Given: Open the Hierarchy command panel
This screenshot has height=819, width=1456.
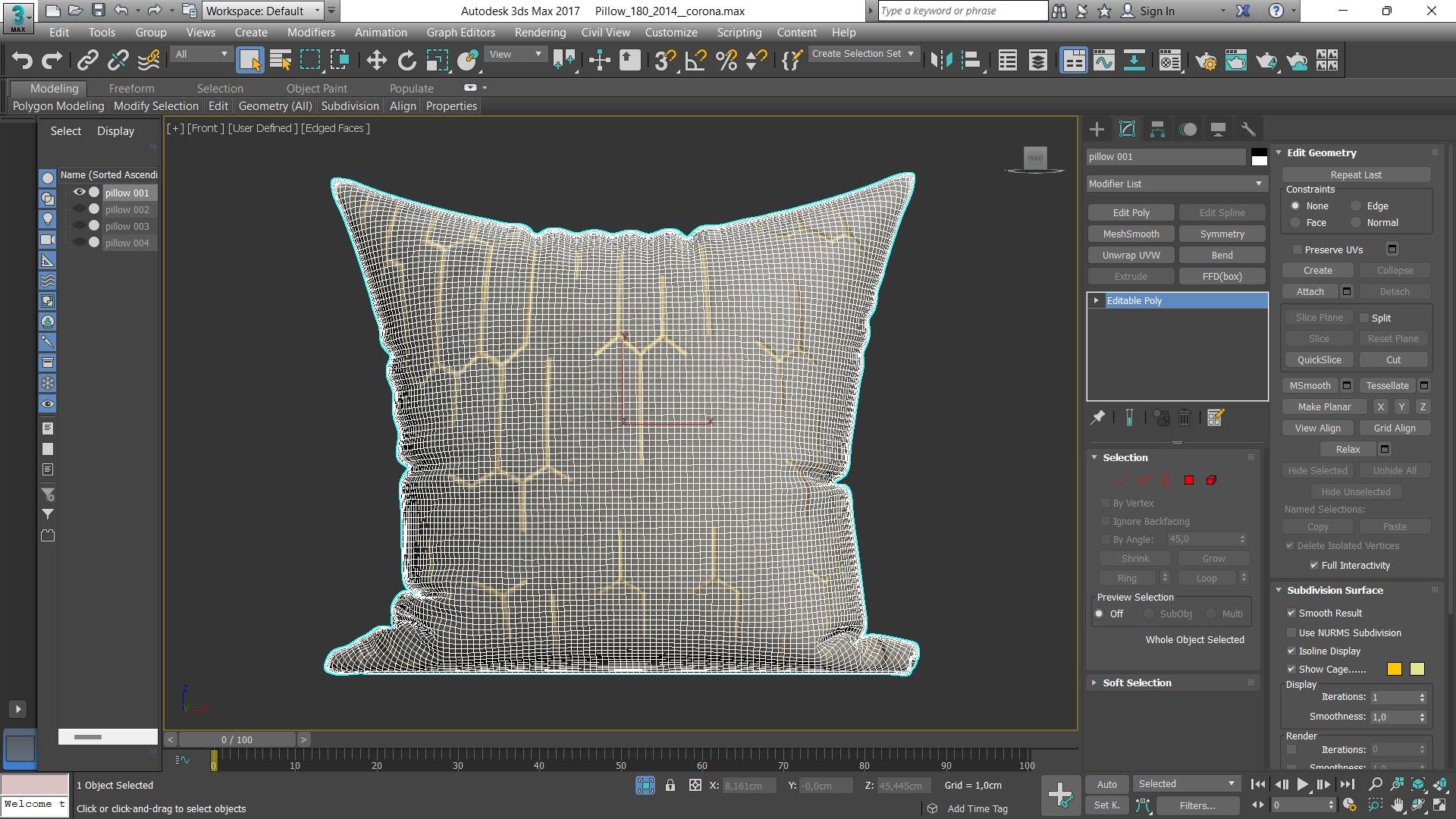Looking at the screenshot, I should point(1157,130).
